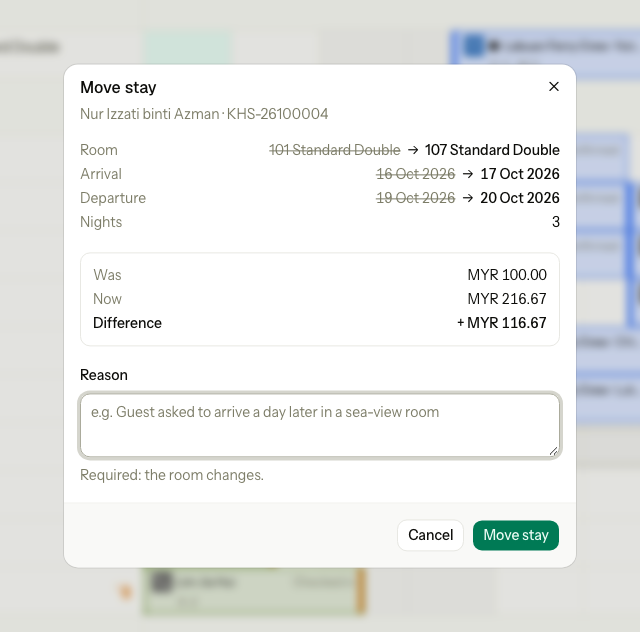Click the new room 107 Standard Double
Image resolution: width=640 pixels, height=632 pixels.
coord(492,150)
